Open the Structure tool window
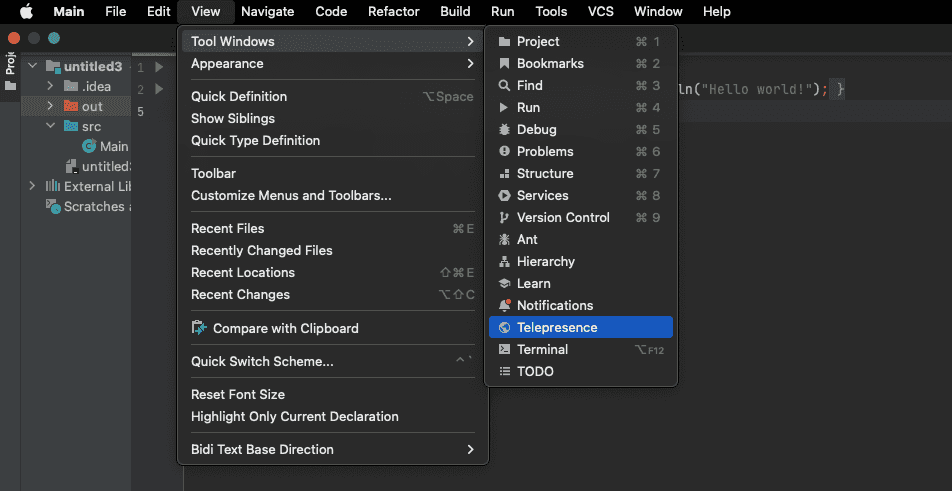This screenshot has height=491, width=952. 581,174
